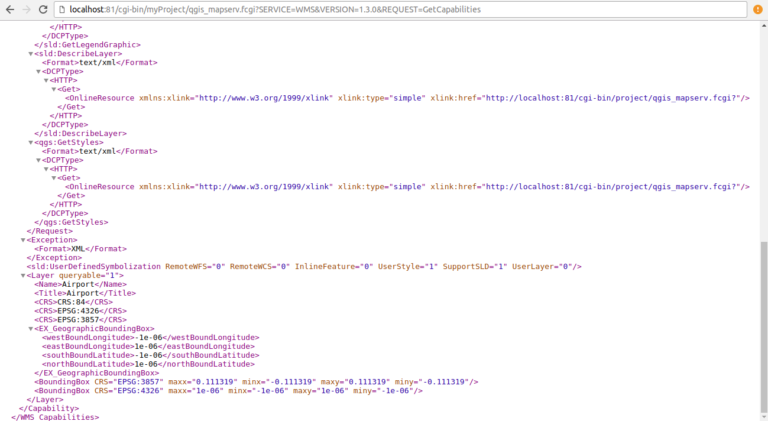Collapse the qgs:GetStyles XML node
Image resolution: width=768 pixels, height=421 pixels.
tap(31, 142)
